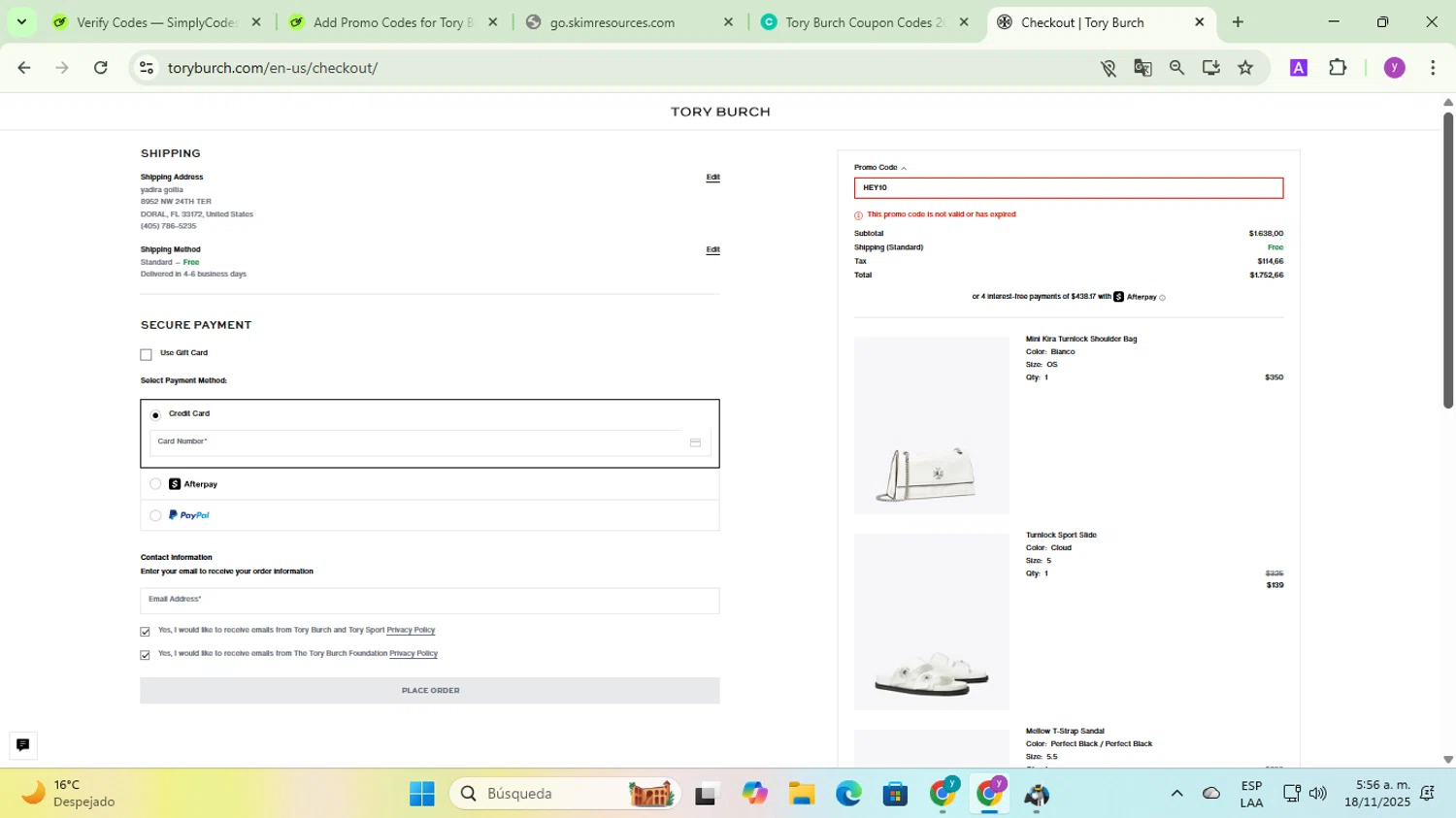
Task: Collapse the Promo Code section
Action: point(880,167)
